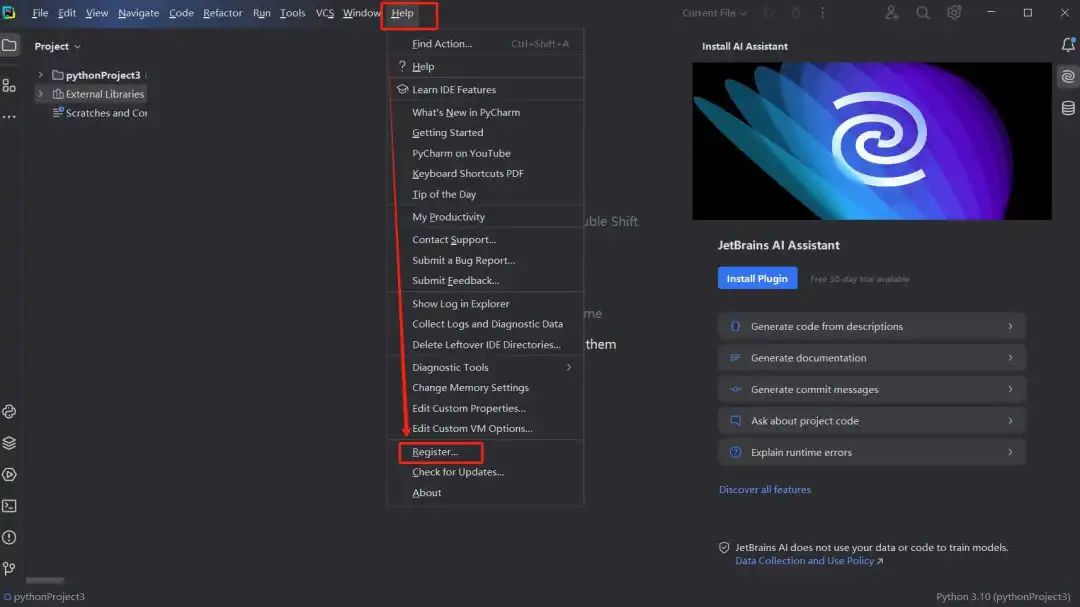Expand the pythonProject3 tree node
This screenshot has height=607, width=1080.
(x=41, y=74)
